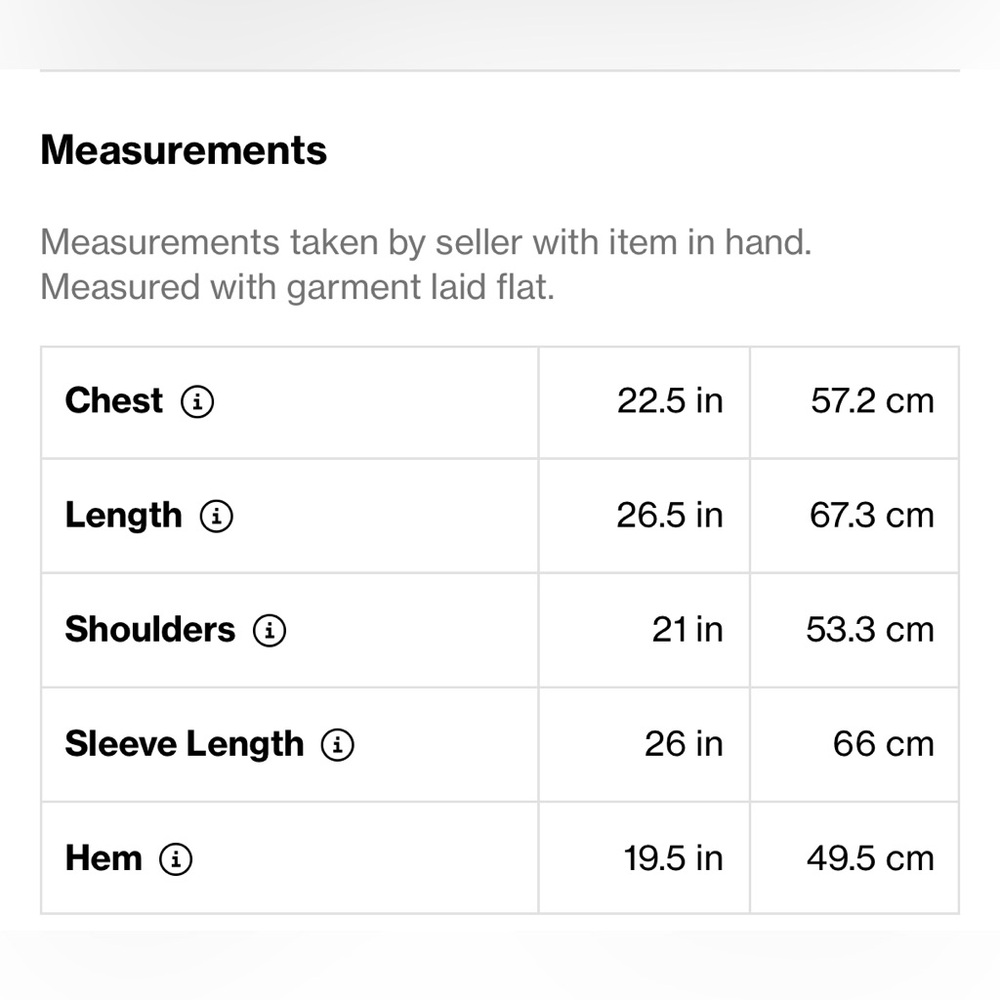The image size is (1000, 1000).
Task: Click the Measurements section heading
Action: (x=184, y=151)
